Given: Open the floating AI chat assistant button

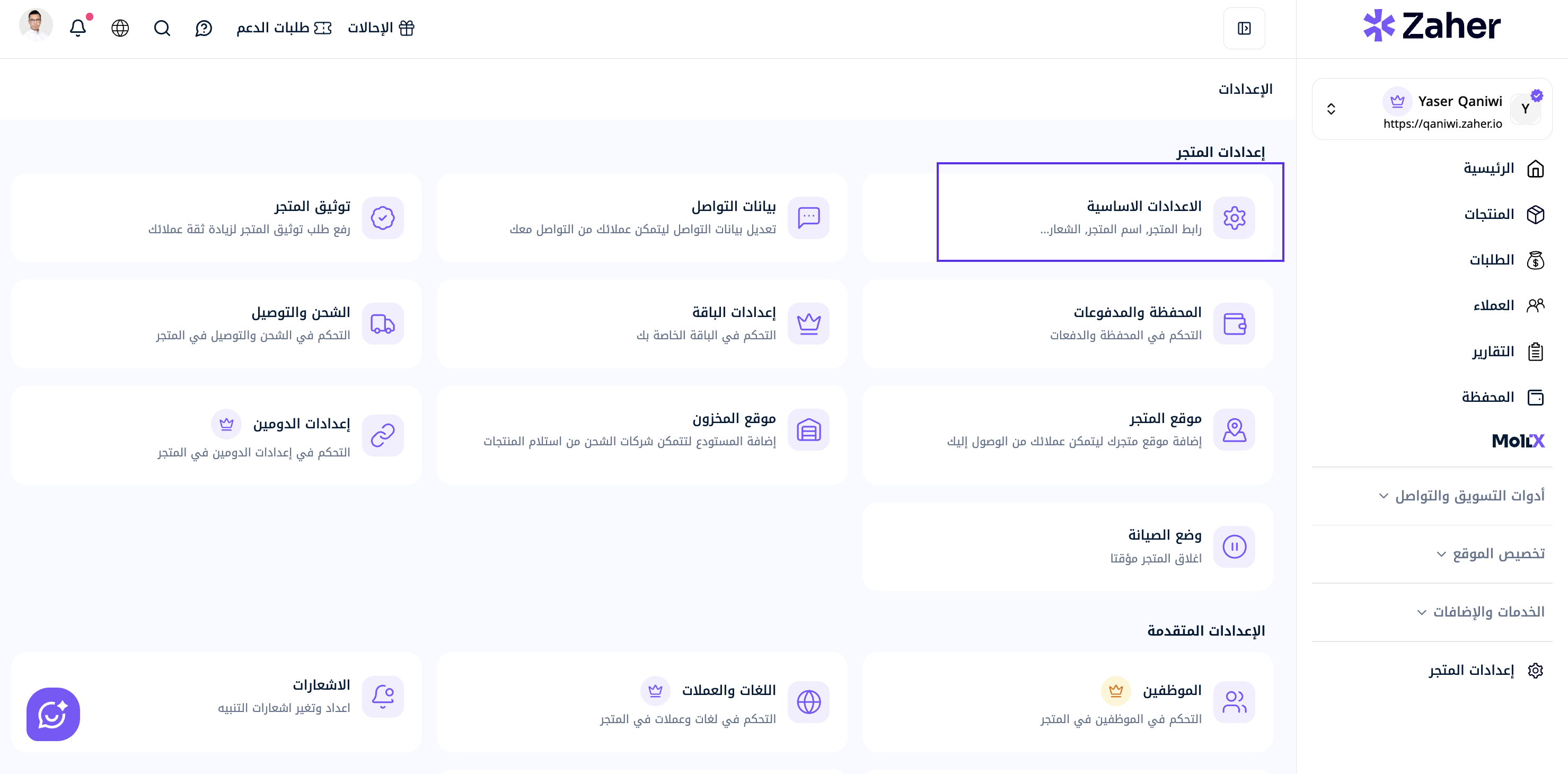Looking at the screenshot, I should click(53, 714).
